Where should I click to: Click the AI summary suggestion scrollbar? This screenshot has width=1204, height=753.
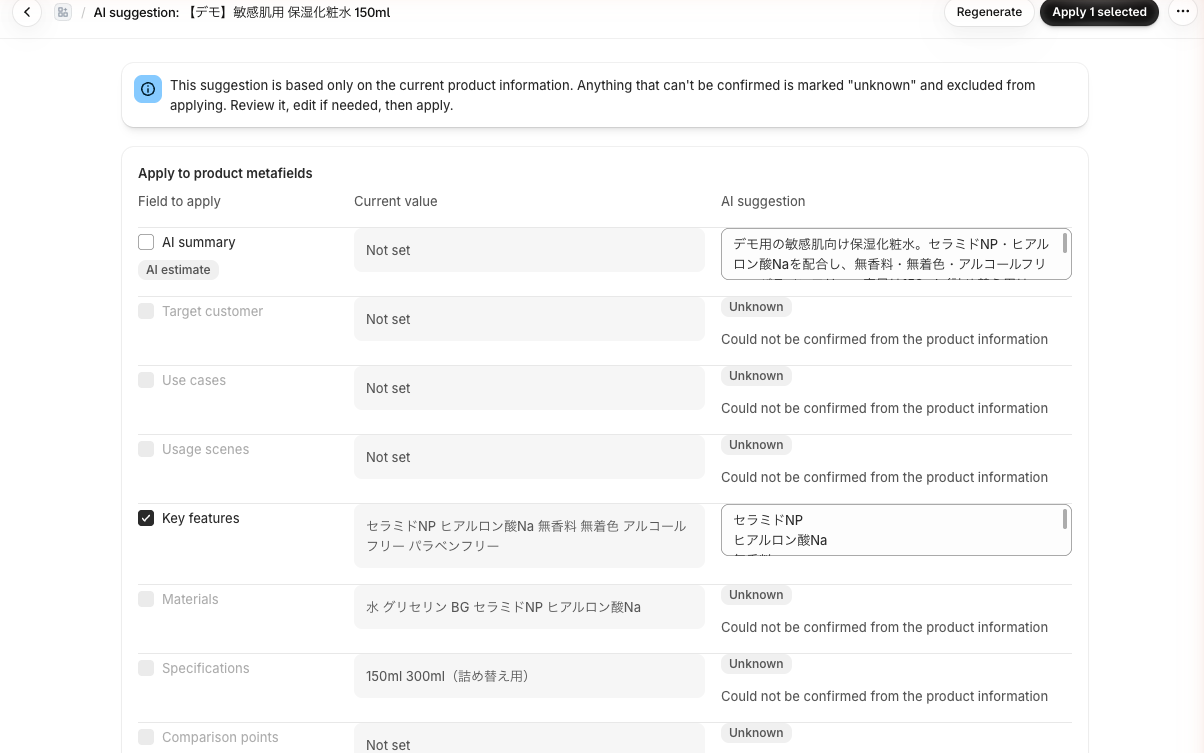click(x=1065, y=243)
